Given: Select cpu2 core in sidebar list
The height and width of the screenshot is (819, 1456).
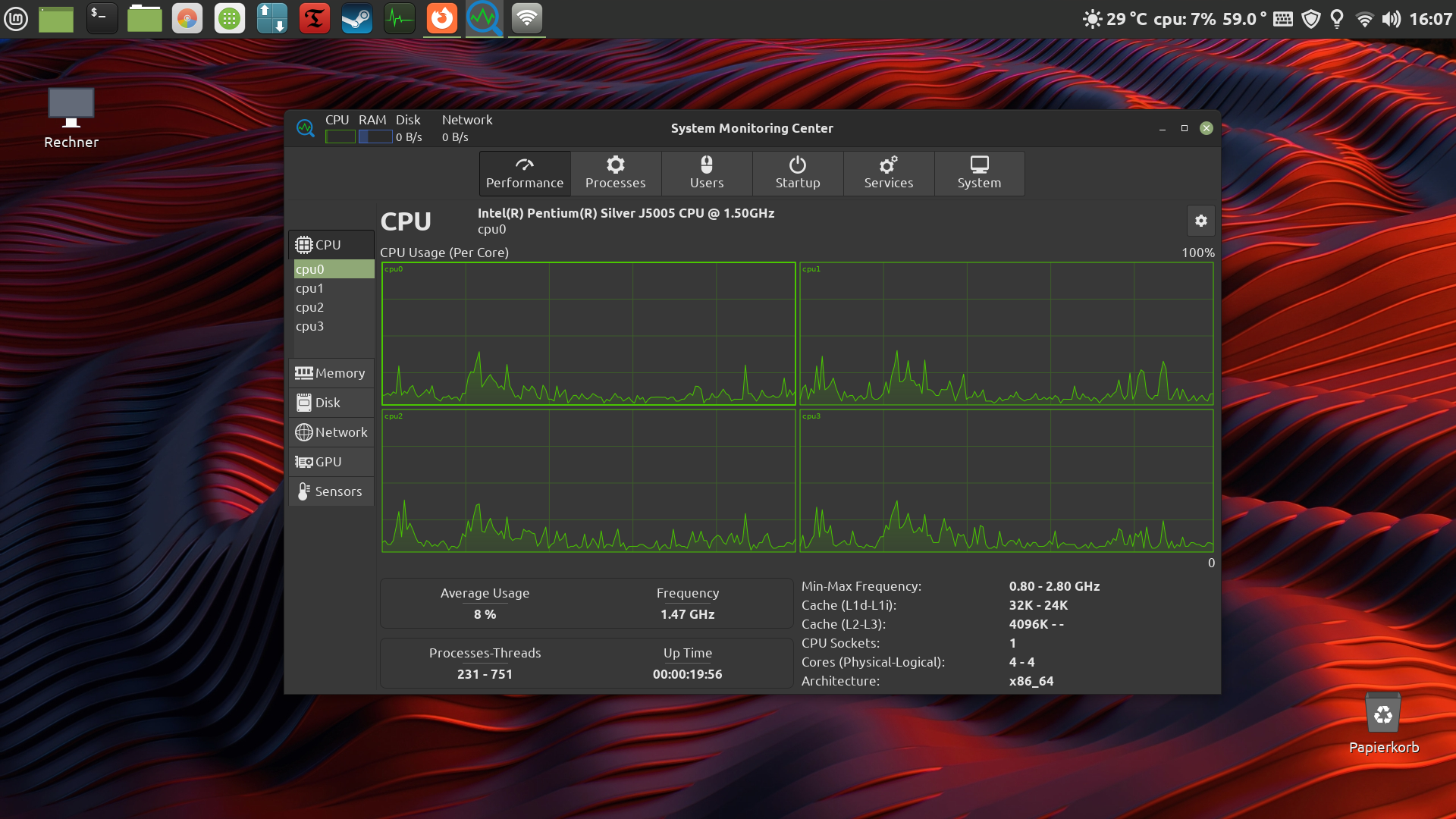Looking at the screenshot, I should (334, 307).
